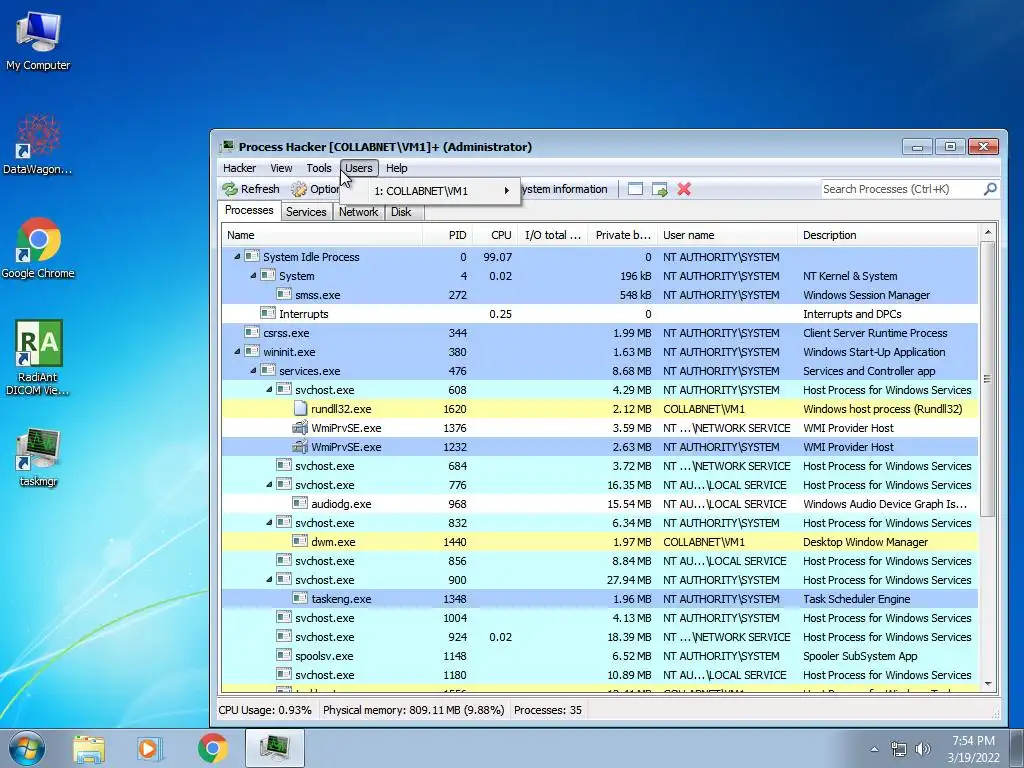The width and height of the screenshot is (1024, 768).
Task: Click the spoolsv.exe process icon
Action: (x=284, y=655)
